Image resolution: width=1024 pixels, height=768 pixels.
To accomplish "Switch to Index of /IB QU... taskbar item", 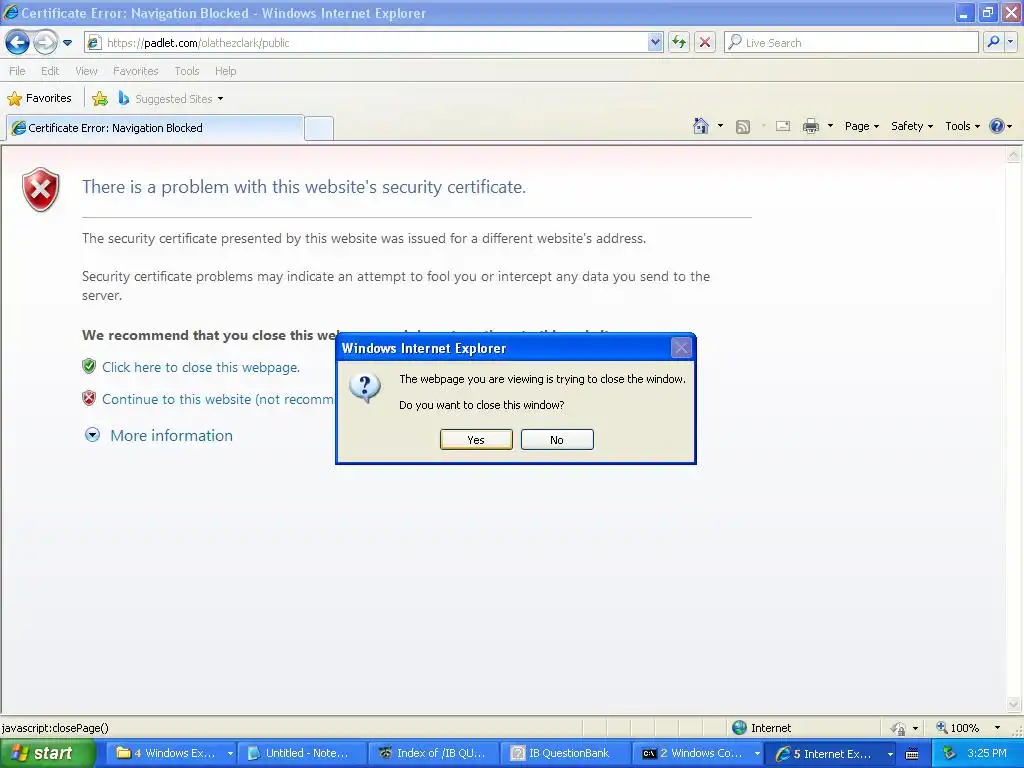I will (x=434, y=753).
